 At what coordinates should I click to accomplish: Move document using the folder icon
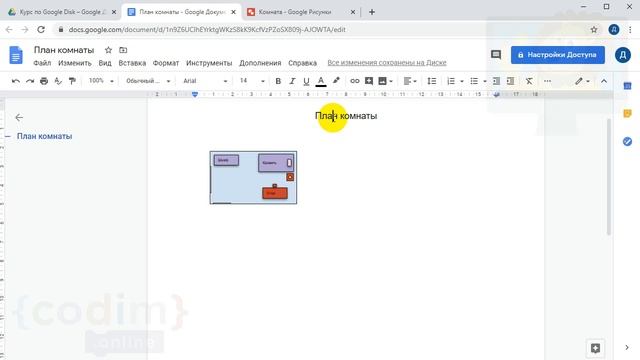[x=123, y=50]
